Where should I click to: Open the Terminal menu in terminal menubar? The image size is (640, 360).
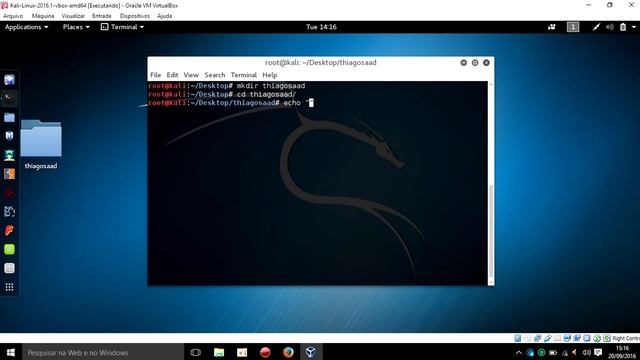[244, 75]
